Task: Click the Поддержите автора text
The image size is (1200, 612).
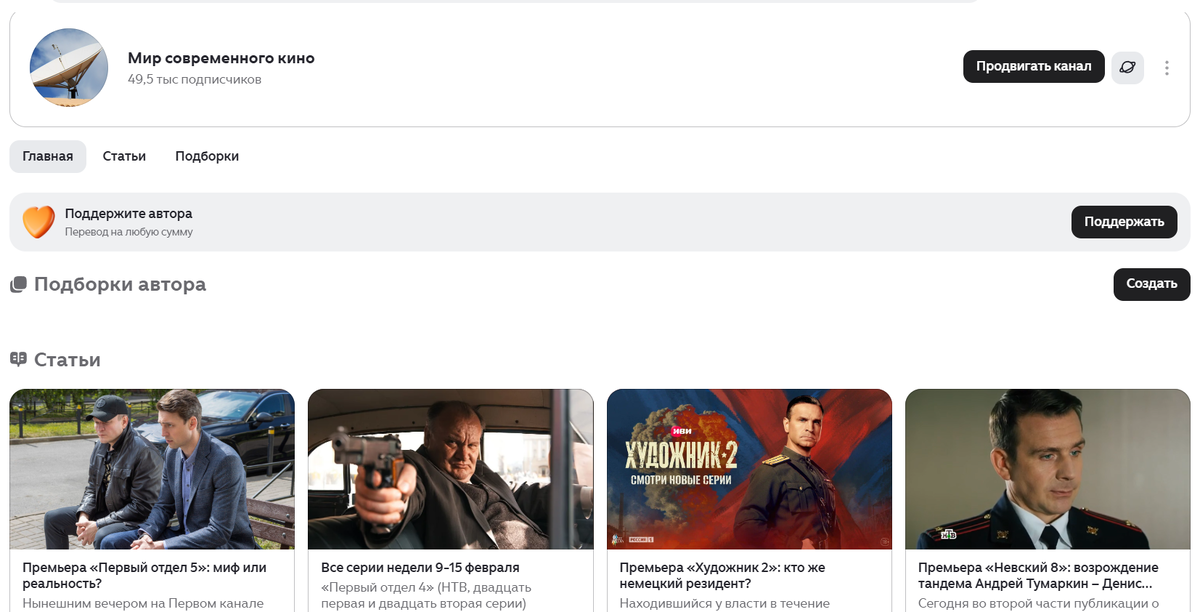Action: click(x=128, y=214)
